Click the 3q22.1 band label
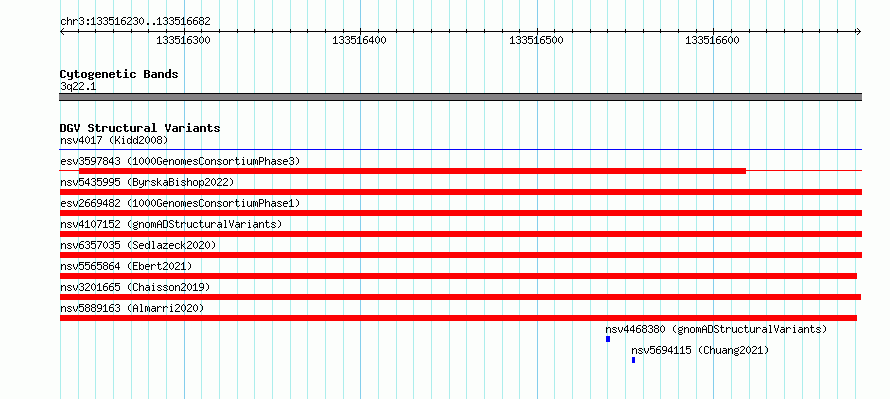This screenshot has height=399, width=890. click(78, 87)
